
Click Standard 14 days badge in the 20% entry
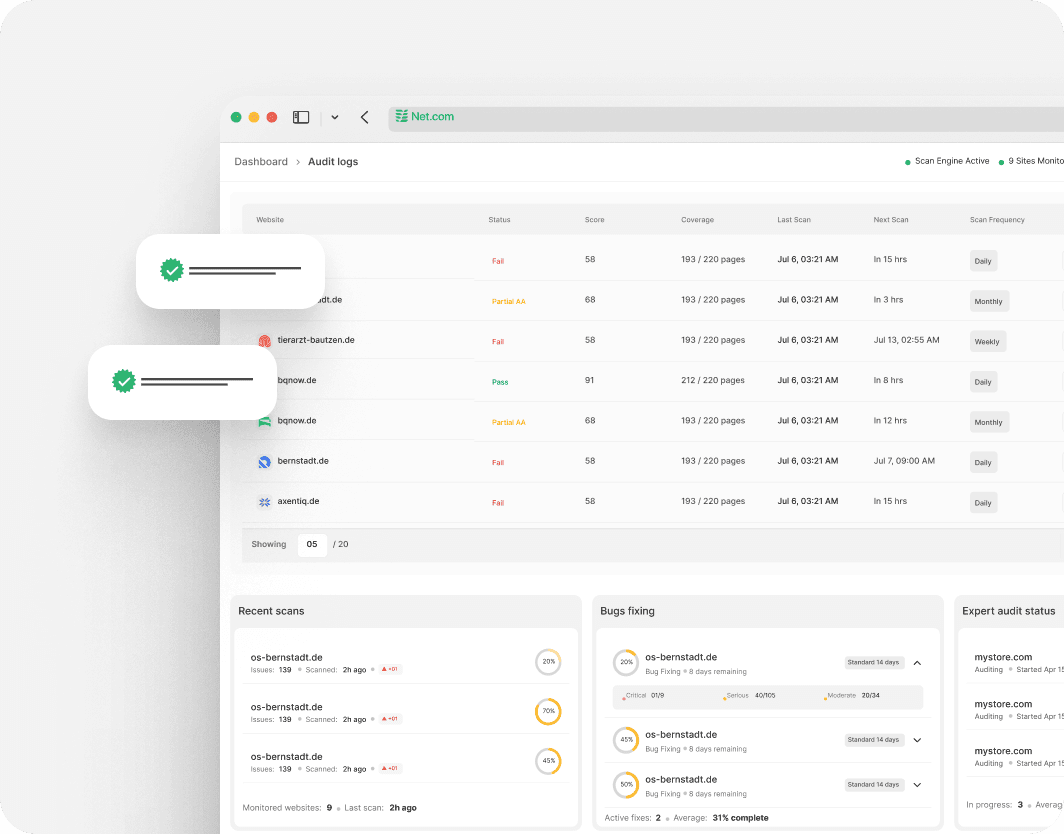(x=873, y=662)
